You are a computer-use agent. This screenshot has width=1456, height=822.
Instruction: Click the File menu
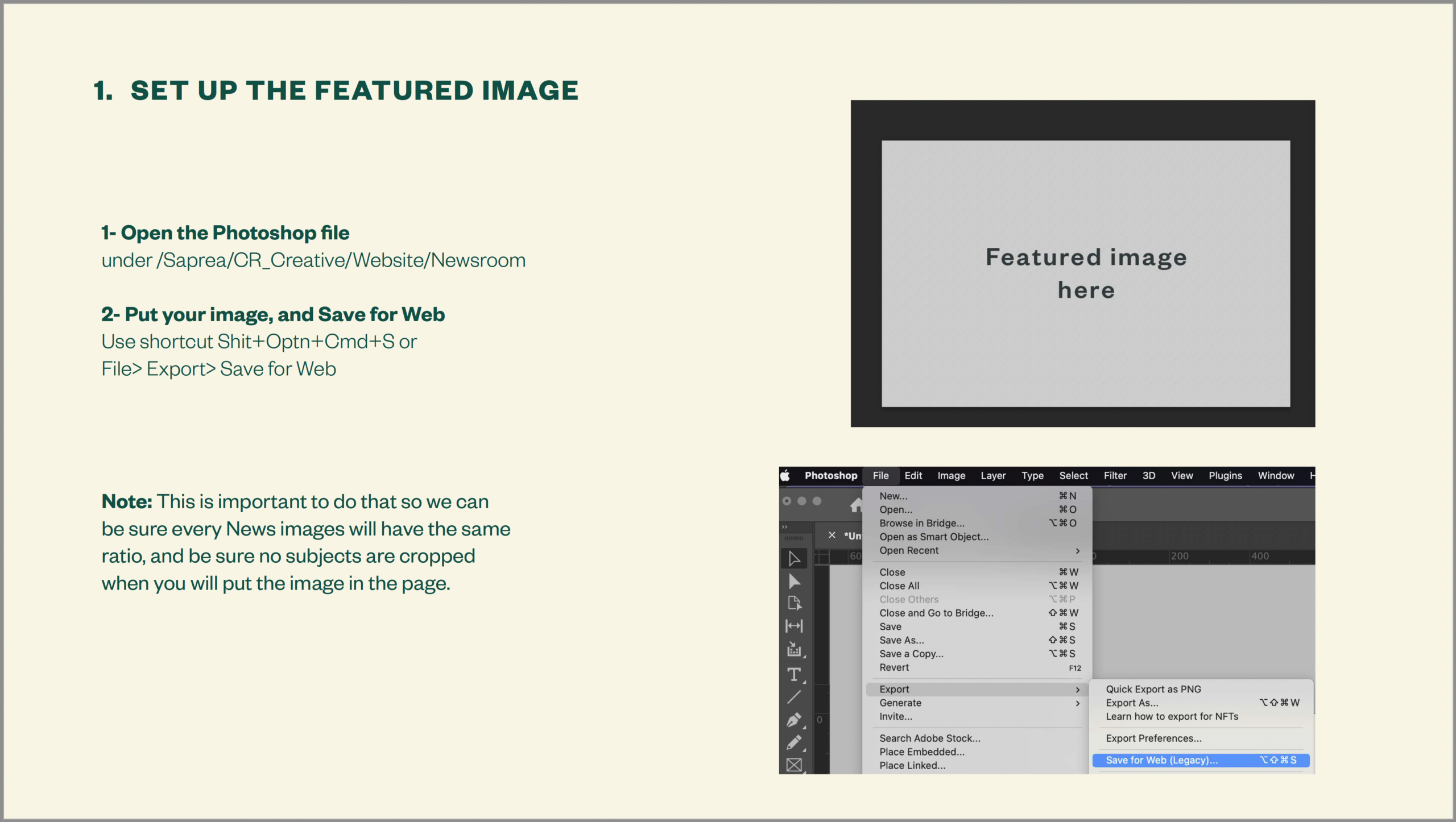(880, 475)
